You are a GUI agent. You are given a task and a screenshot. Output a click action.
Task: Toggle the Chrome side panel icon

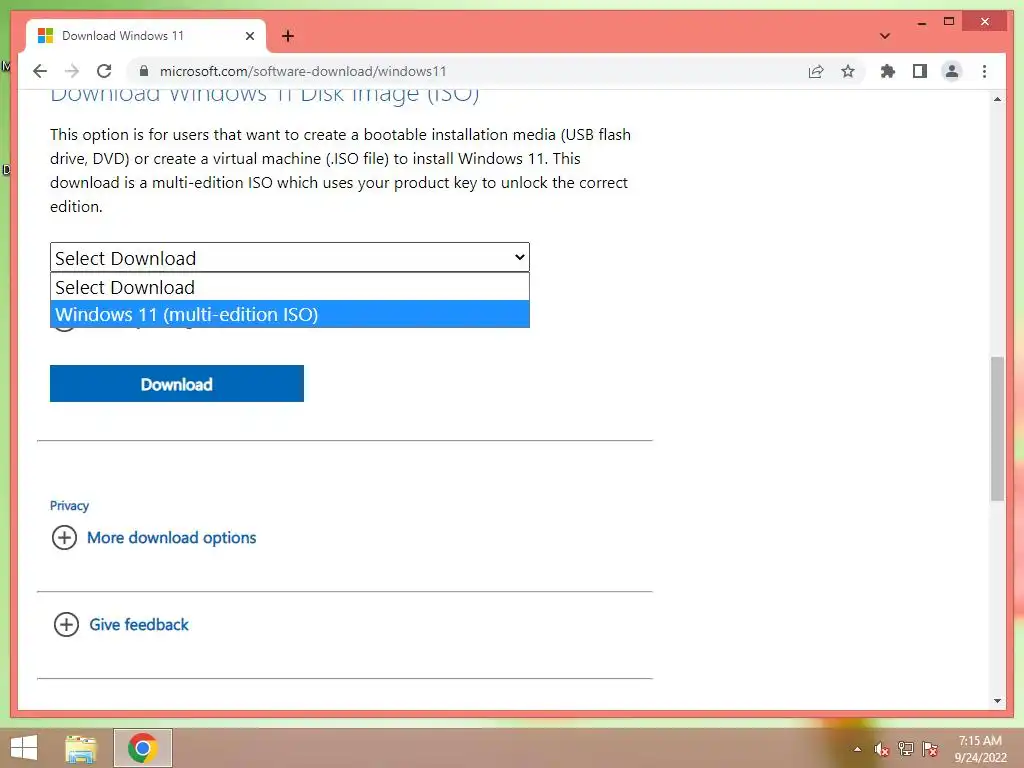[920, 71]
